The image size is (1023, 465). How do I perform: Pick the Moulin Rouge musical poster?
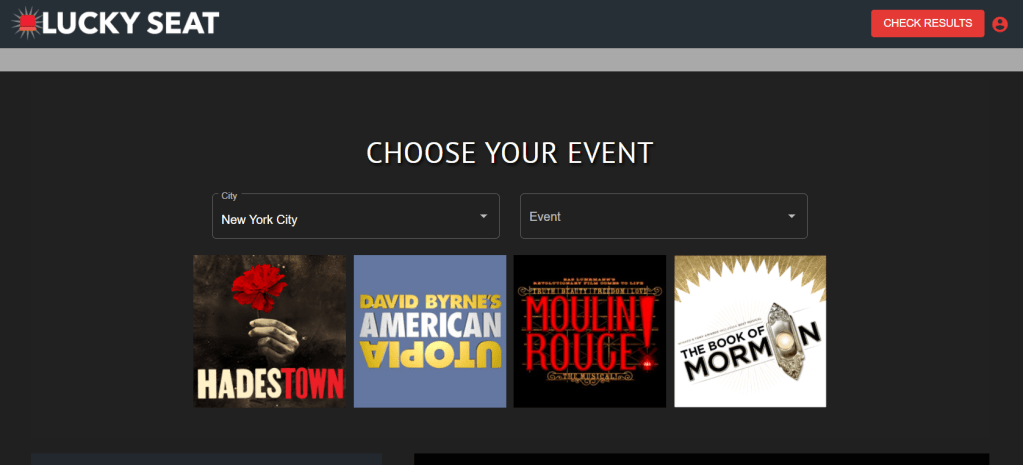click(x=590, y=331)
